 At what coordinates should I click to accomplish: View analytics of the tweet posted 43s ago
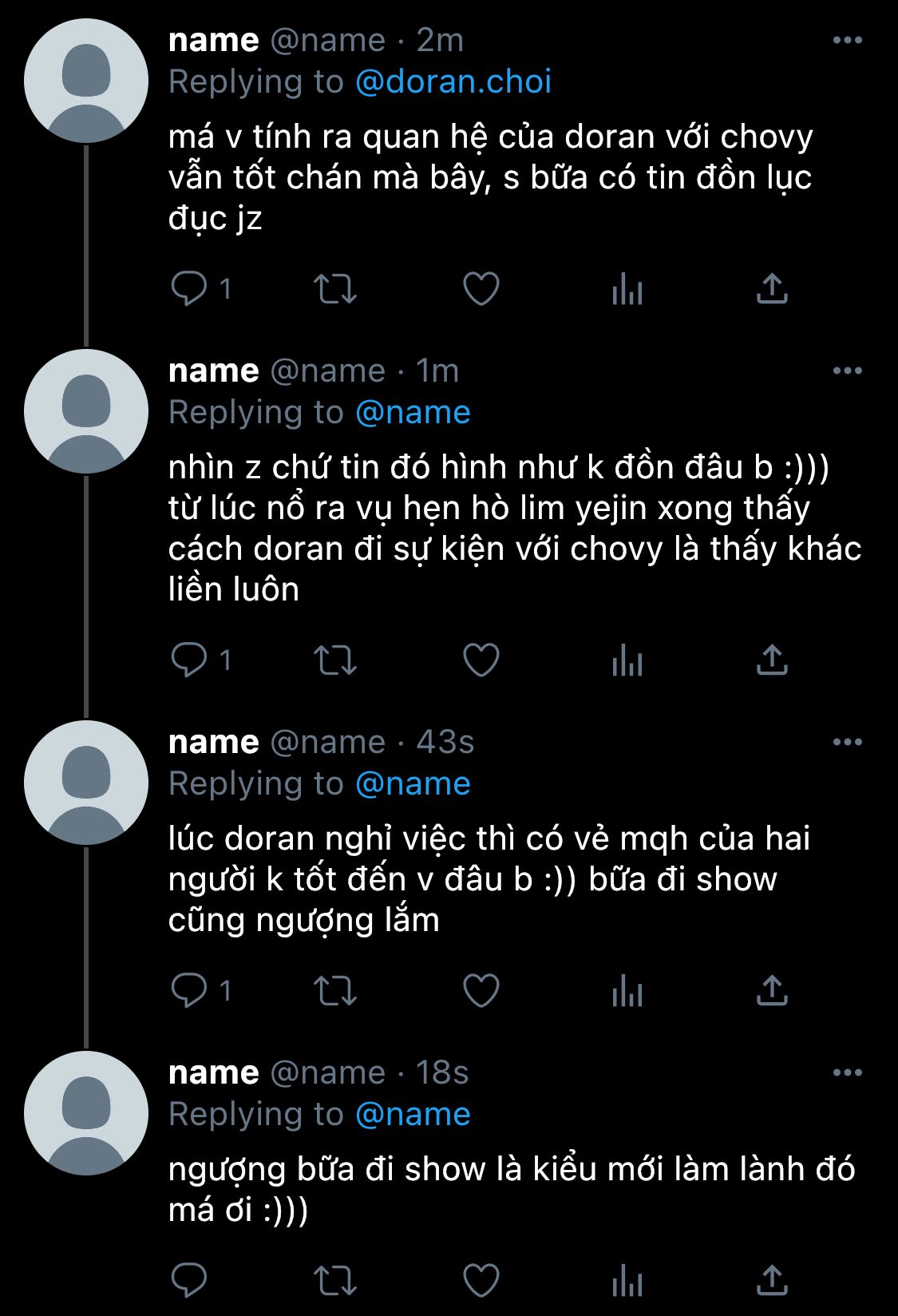point(627,991)
